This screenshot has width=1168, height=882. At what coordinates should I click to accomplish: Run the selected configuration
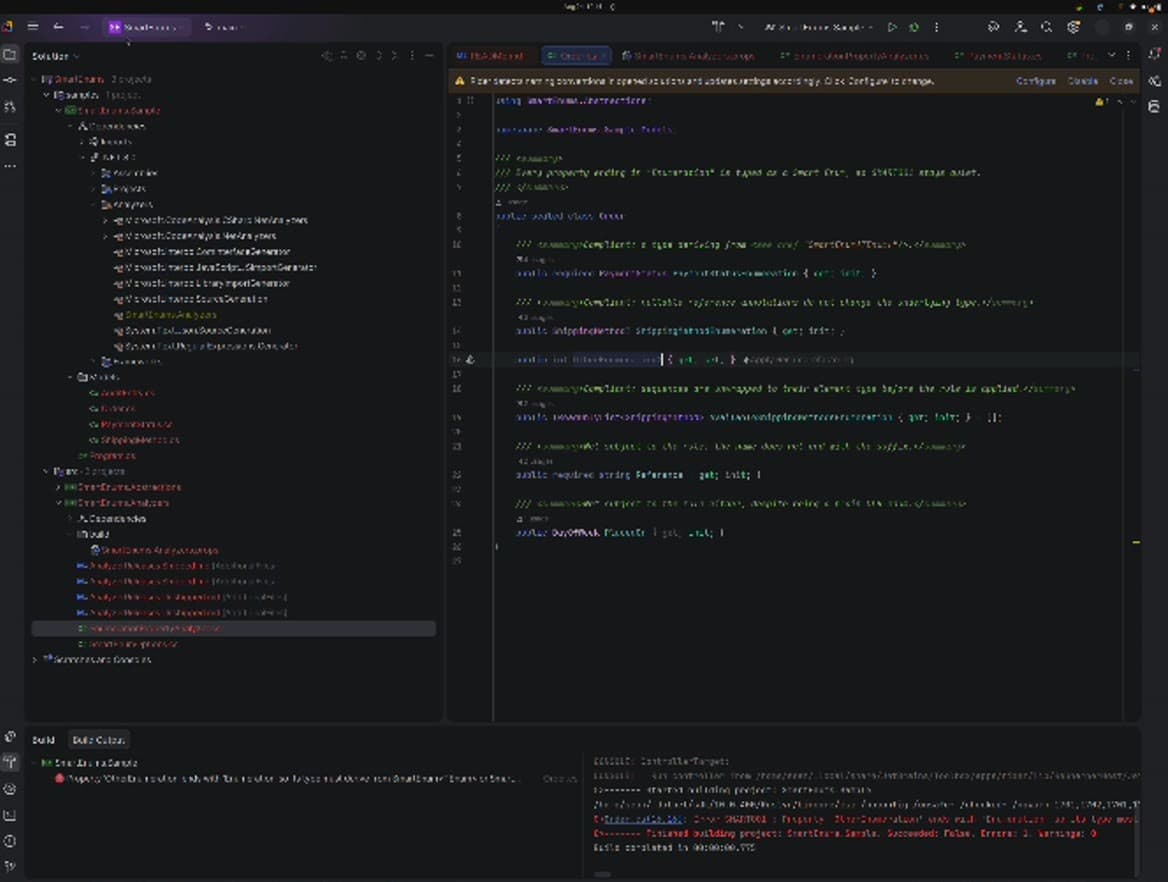tap(892, 27)
